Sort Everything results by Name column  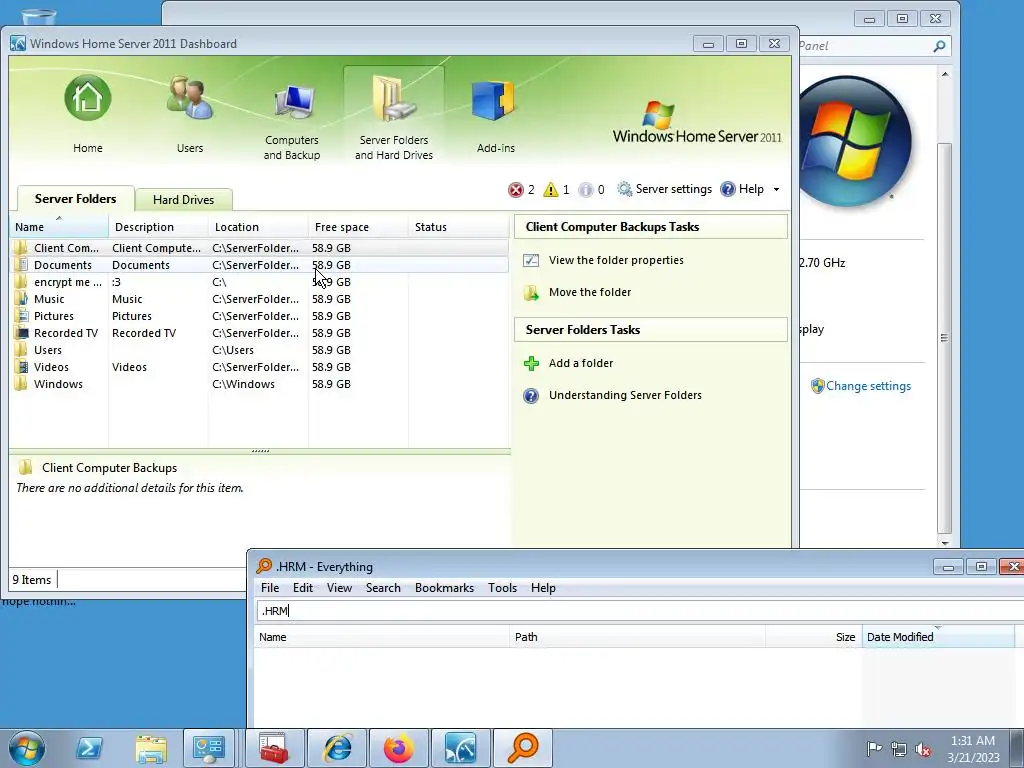pos(381,637)
